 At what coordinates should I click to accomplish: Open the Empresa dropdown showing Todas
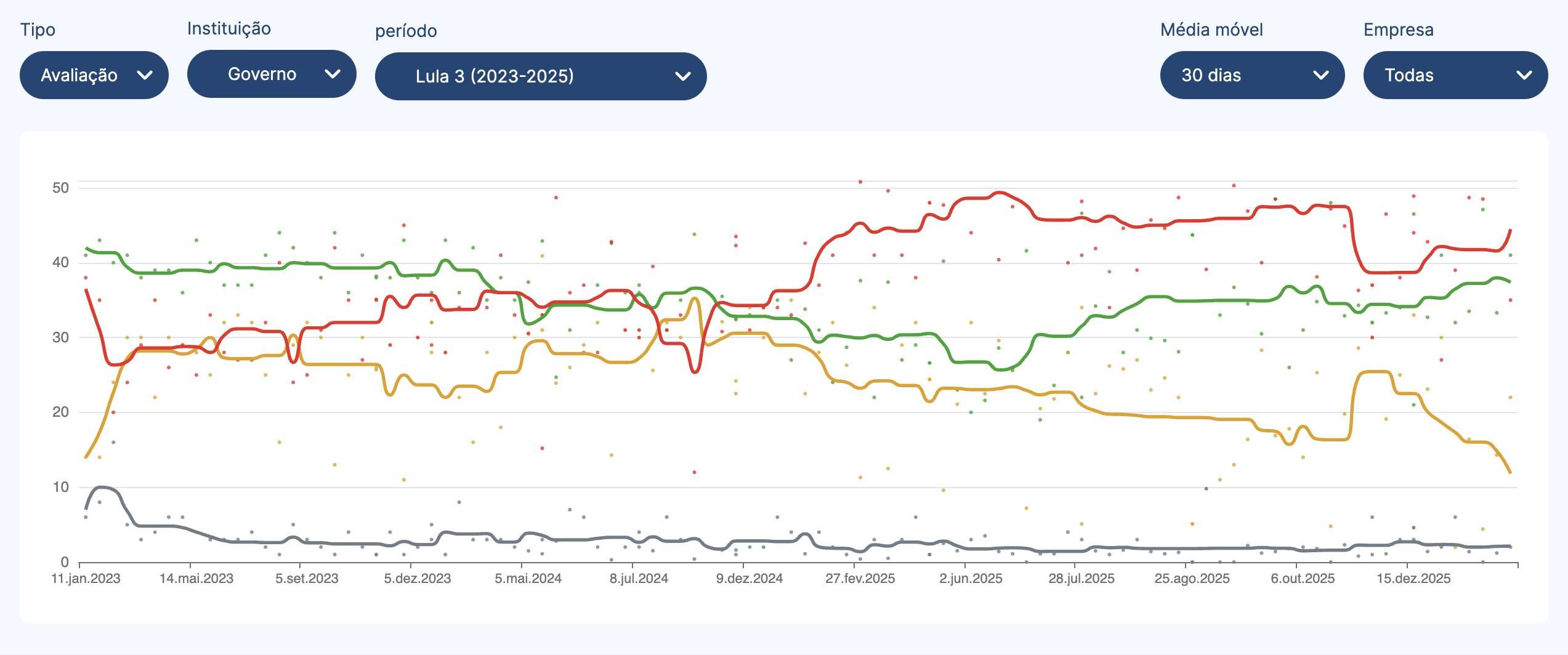1455,75
